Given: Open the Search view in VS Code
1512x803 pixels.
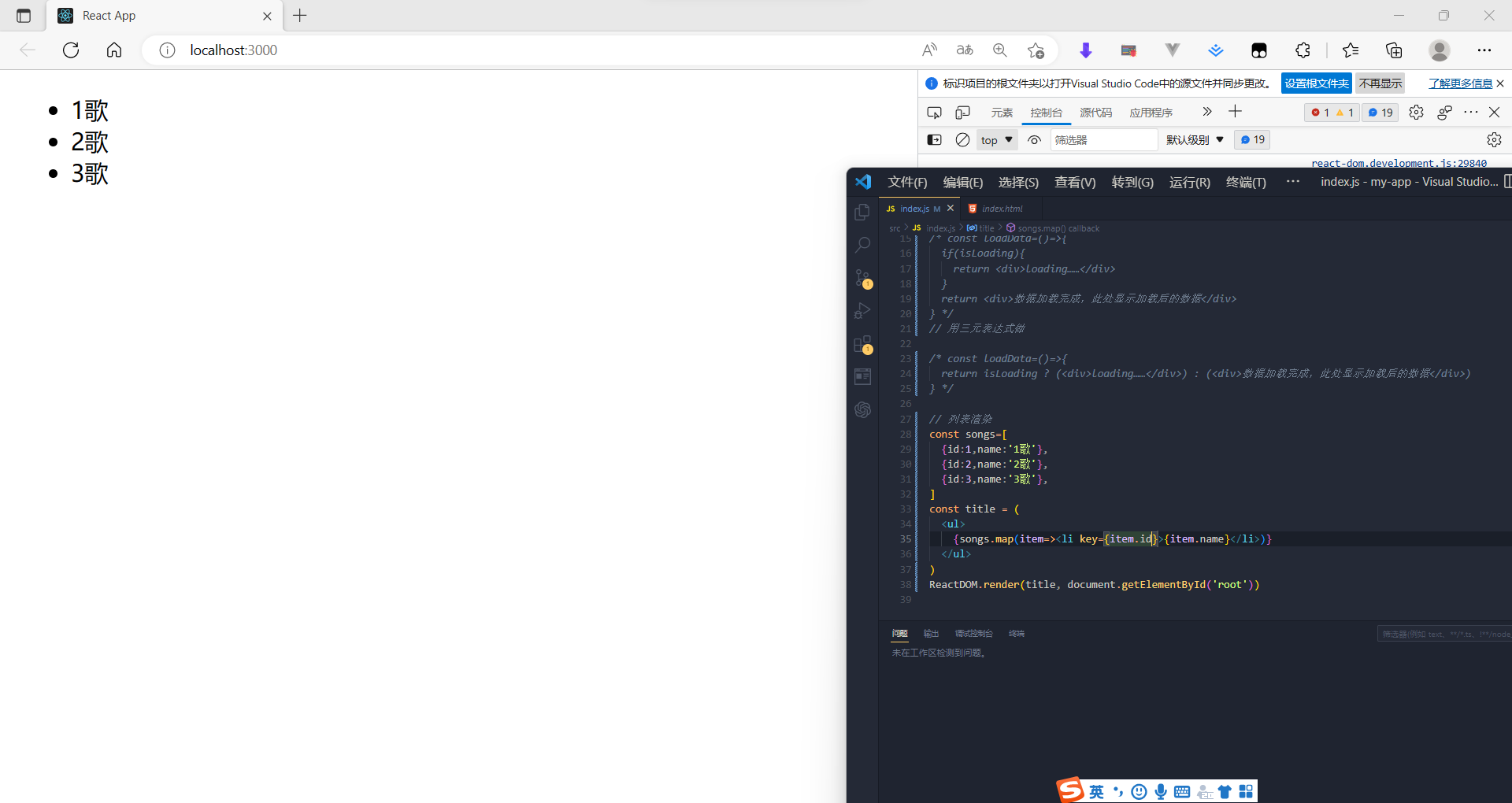Looking at the screenshot, I should pos(863,244).
